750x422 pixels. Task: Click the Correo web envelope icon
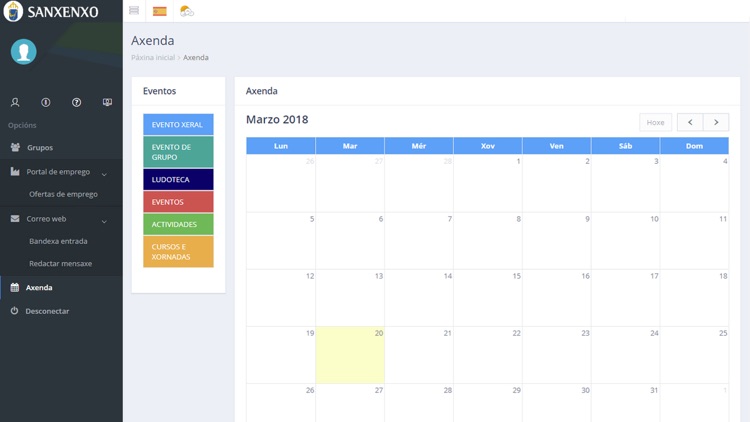(15, 219)
